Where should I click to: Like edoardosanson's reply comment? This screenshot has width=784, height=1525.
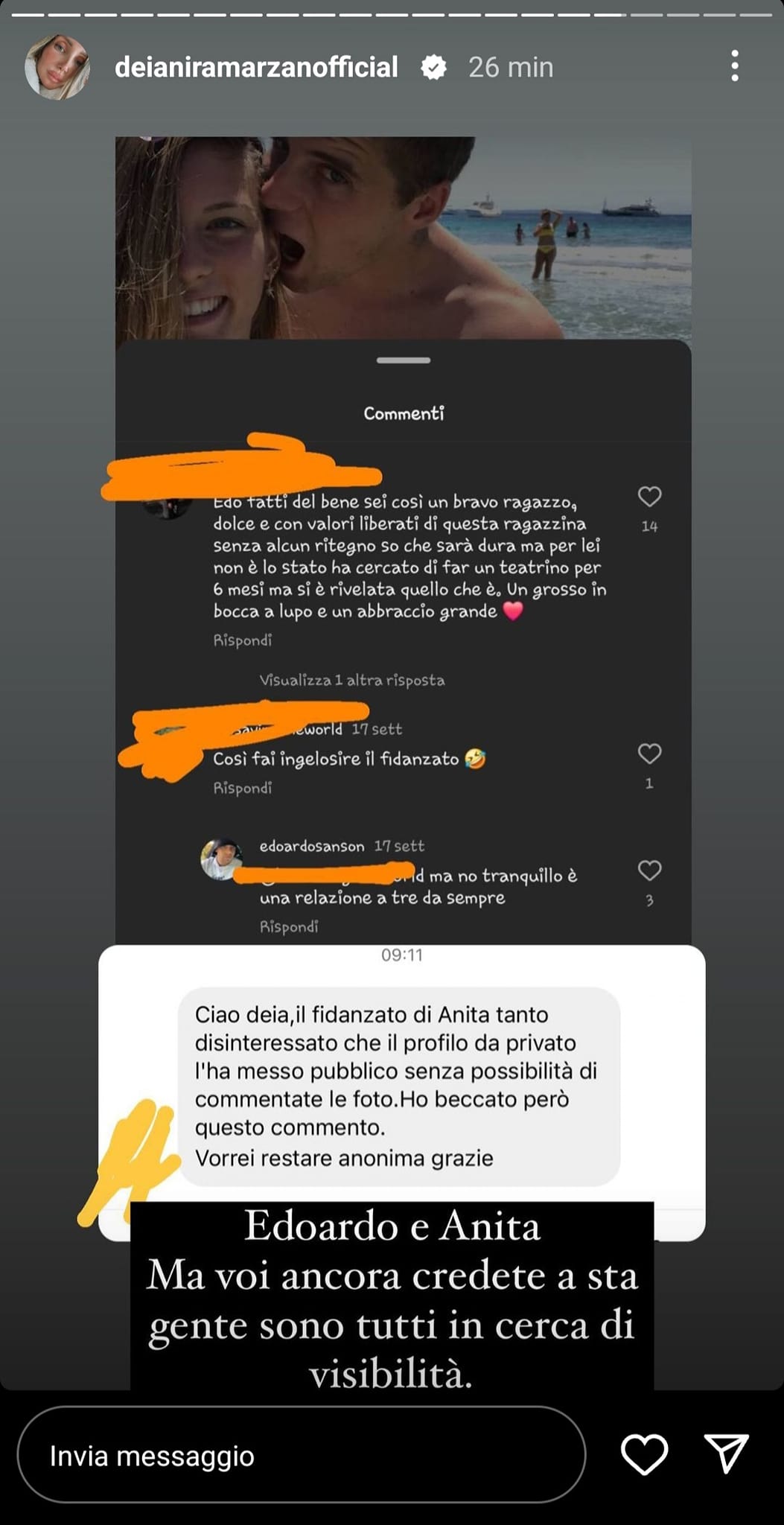click(649, 870)
